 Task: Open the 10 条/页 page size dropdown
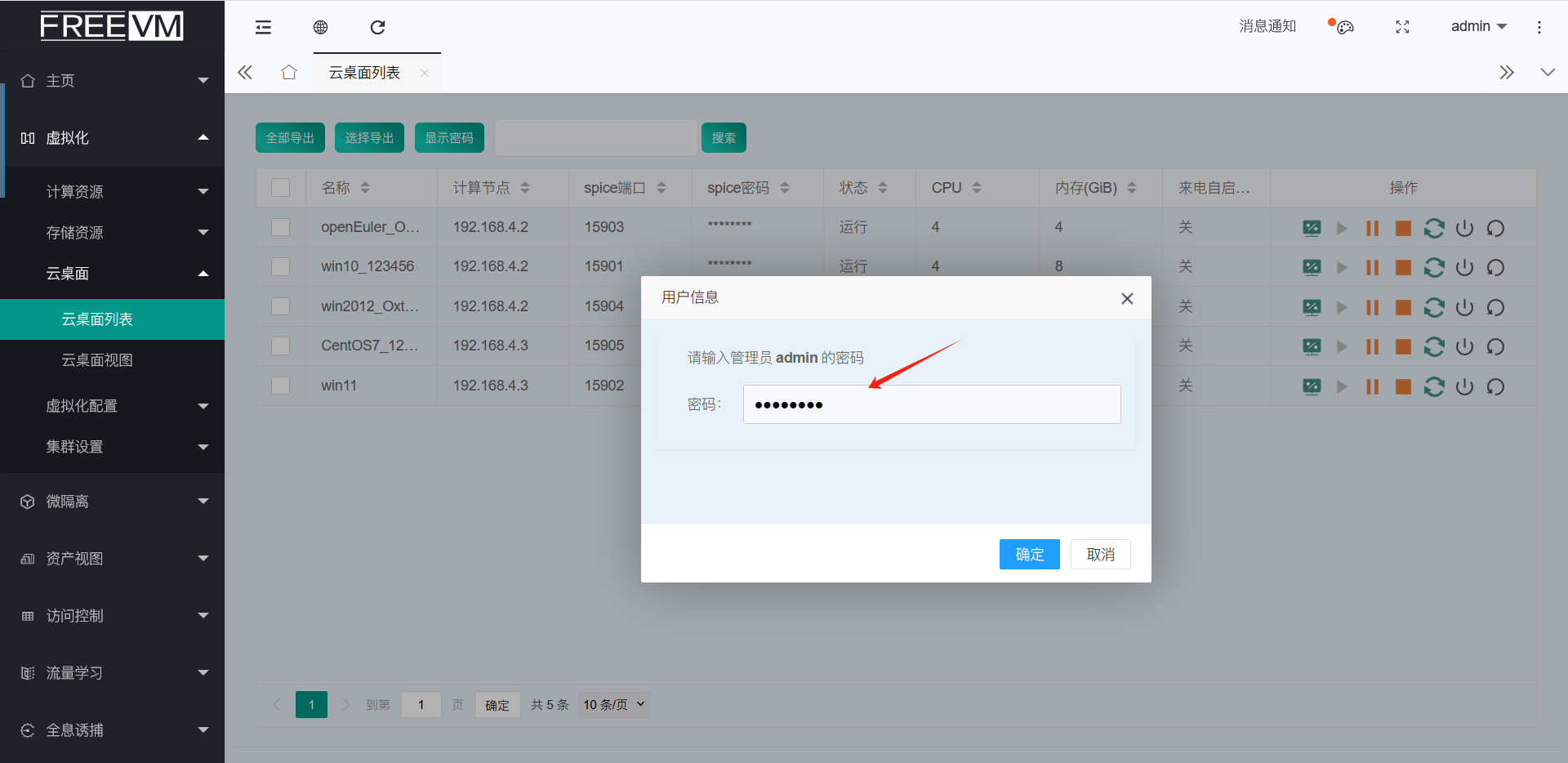point(614,704)
